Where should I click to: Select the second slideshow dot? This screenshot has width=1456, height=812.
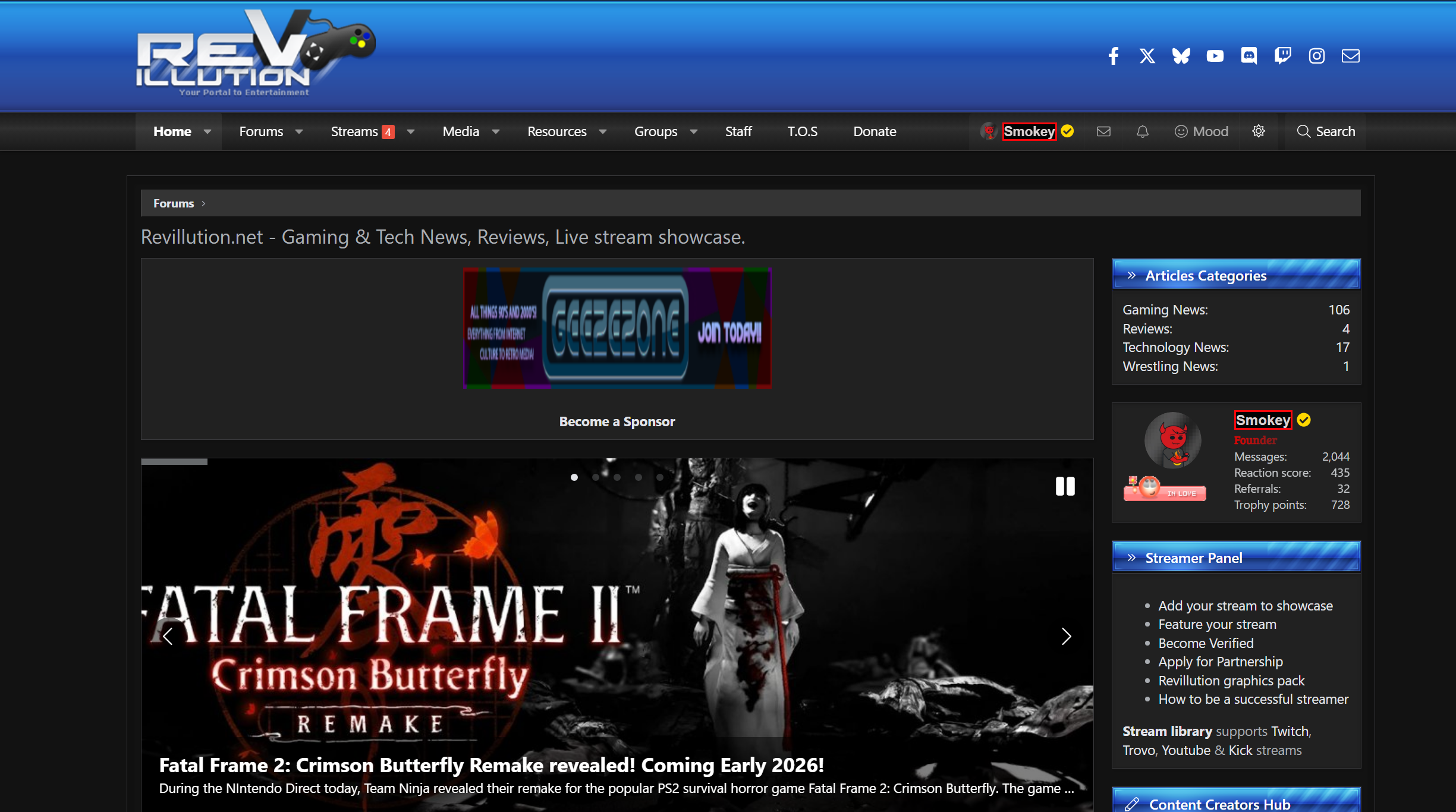pyautogui.click(x=596, y=477)
